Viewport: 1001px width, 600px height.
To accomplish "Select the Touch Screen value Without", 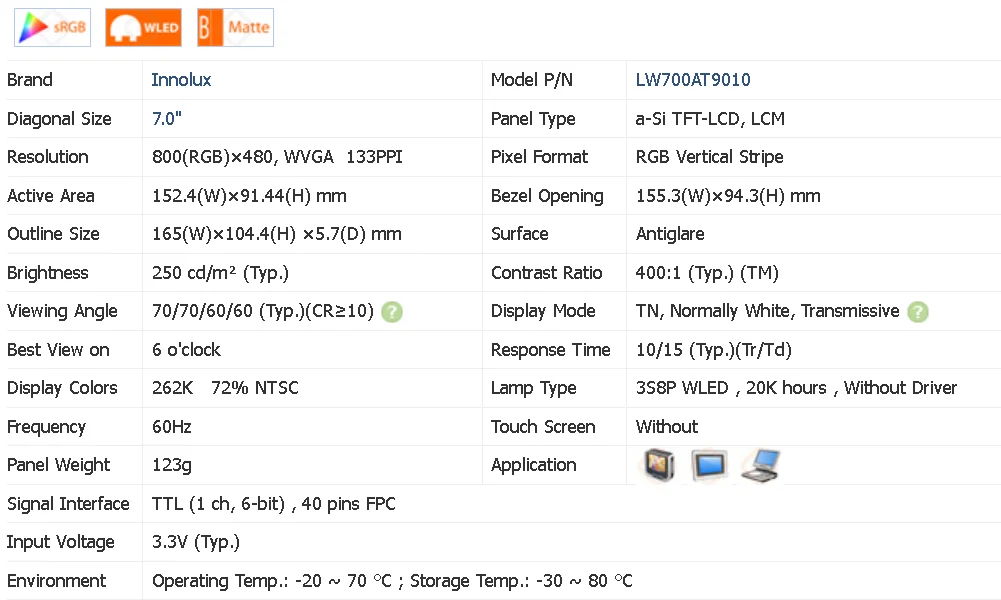I will click(666, 427).
